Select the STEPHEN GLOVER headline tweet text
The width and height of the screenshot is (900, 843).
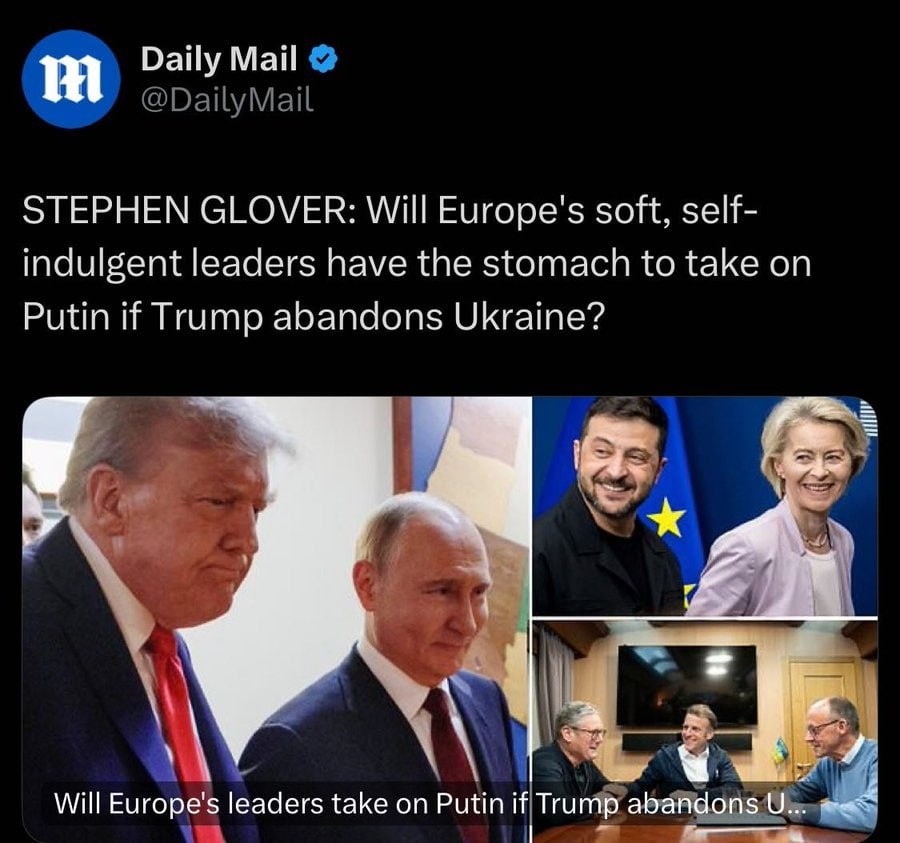pyautogui.click(x=417, y=263)
